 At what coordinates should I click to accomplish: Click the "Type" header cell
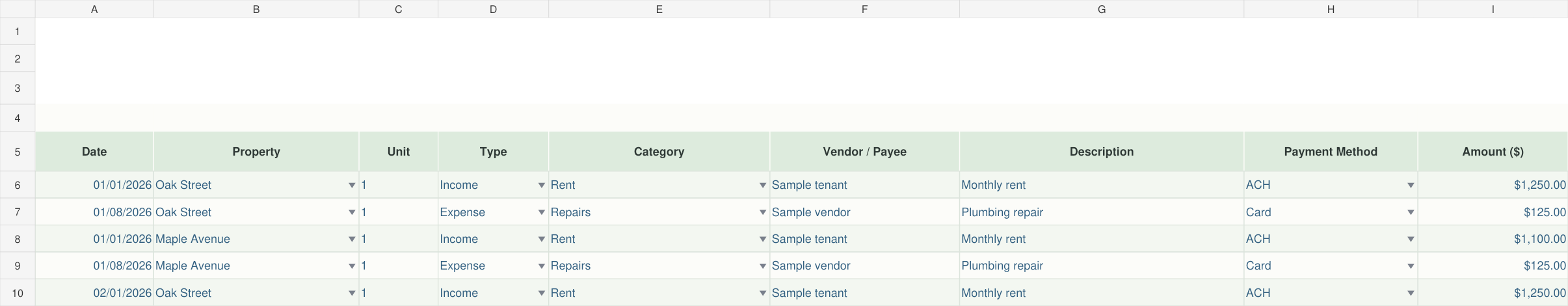click(494, 152)
